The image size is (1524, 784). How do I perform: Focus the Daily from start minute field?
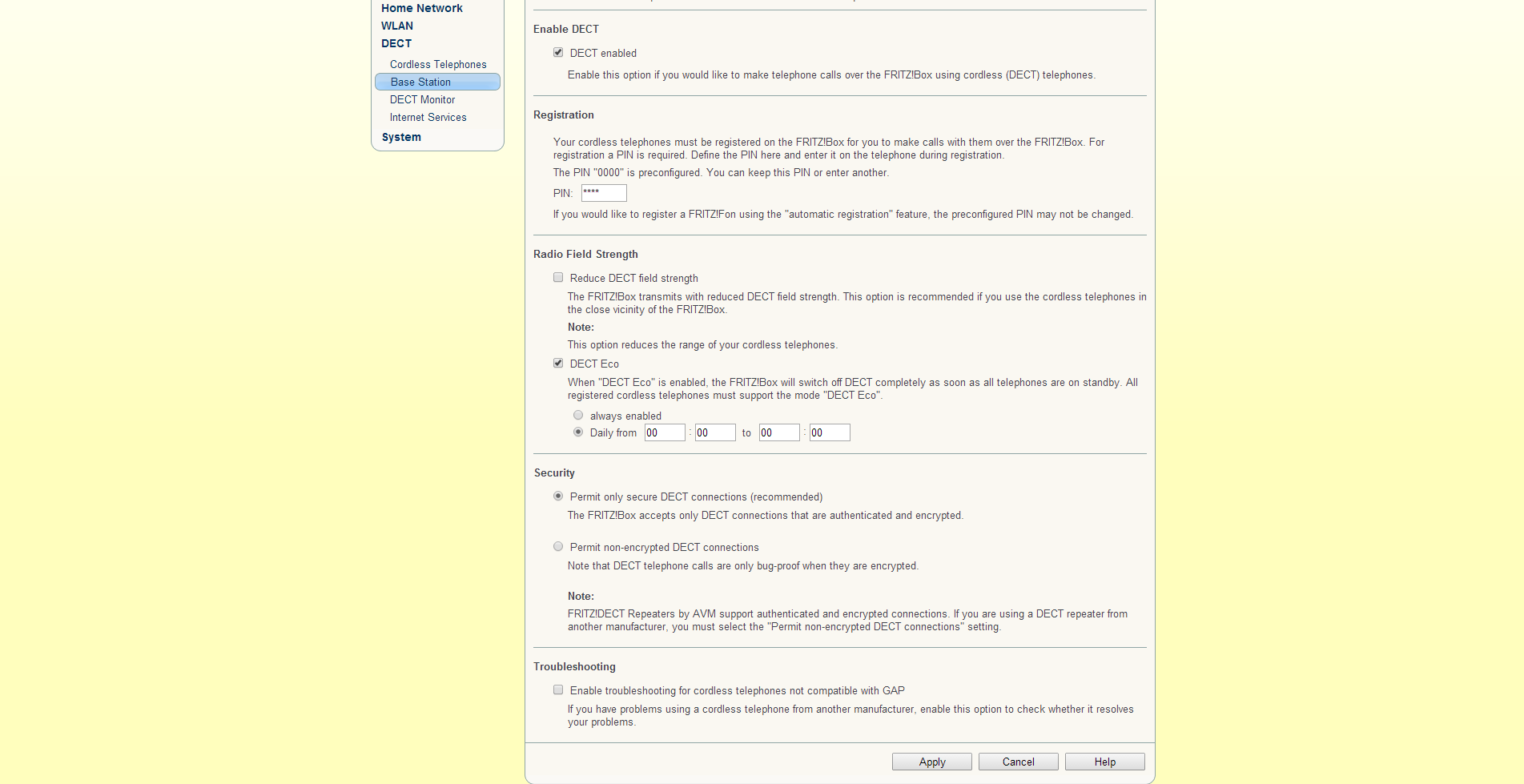[x=715, y=432]
